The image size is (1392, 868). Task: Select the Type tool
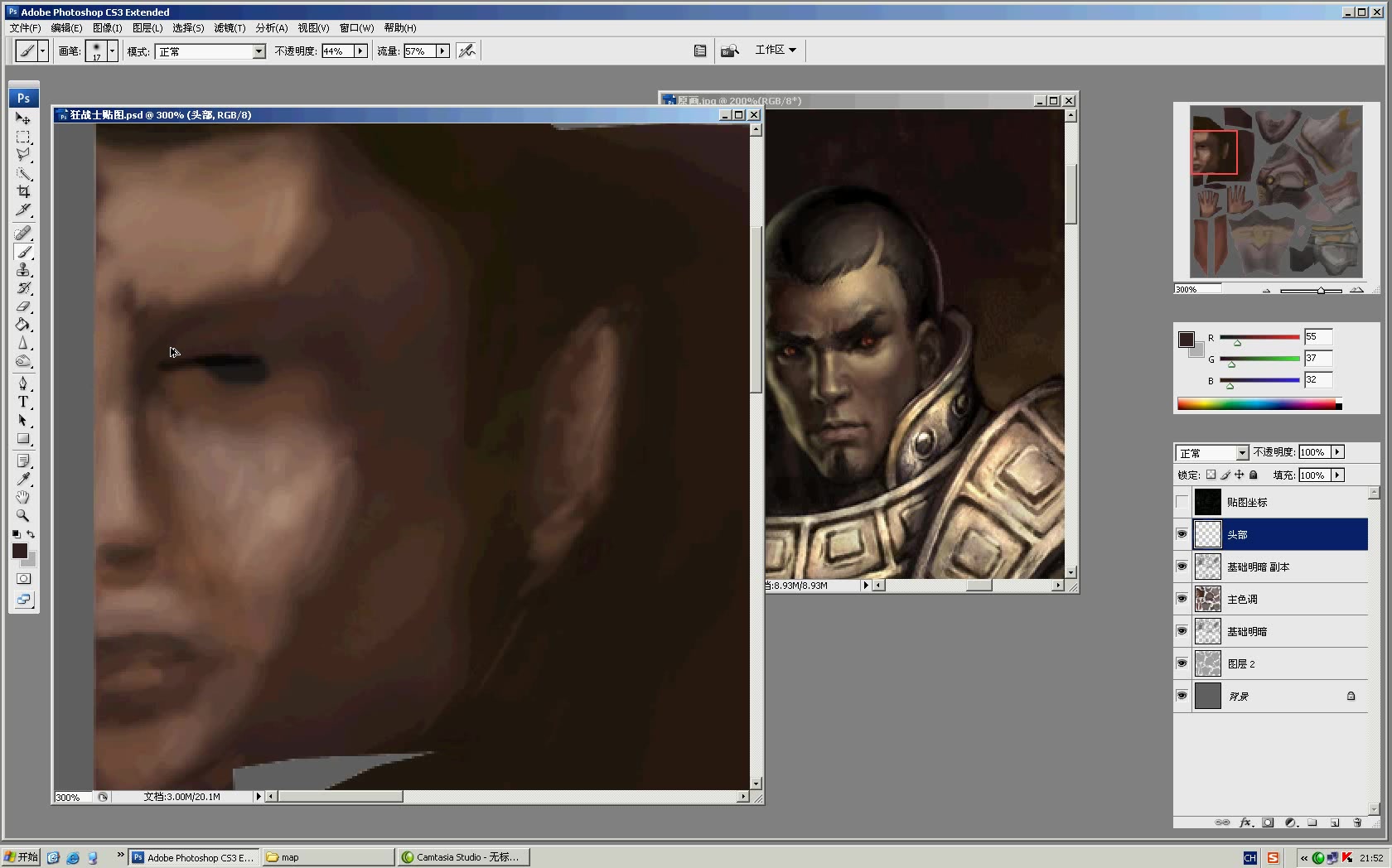23,403
